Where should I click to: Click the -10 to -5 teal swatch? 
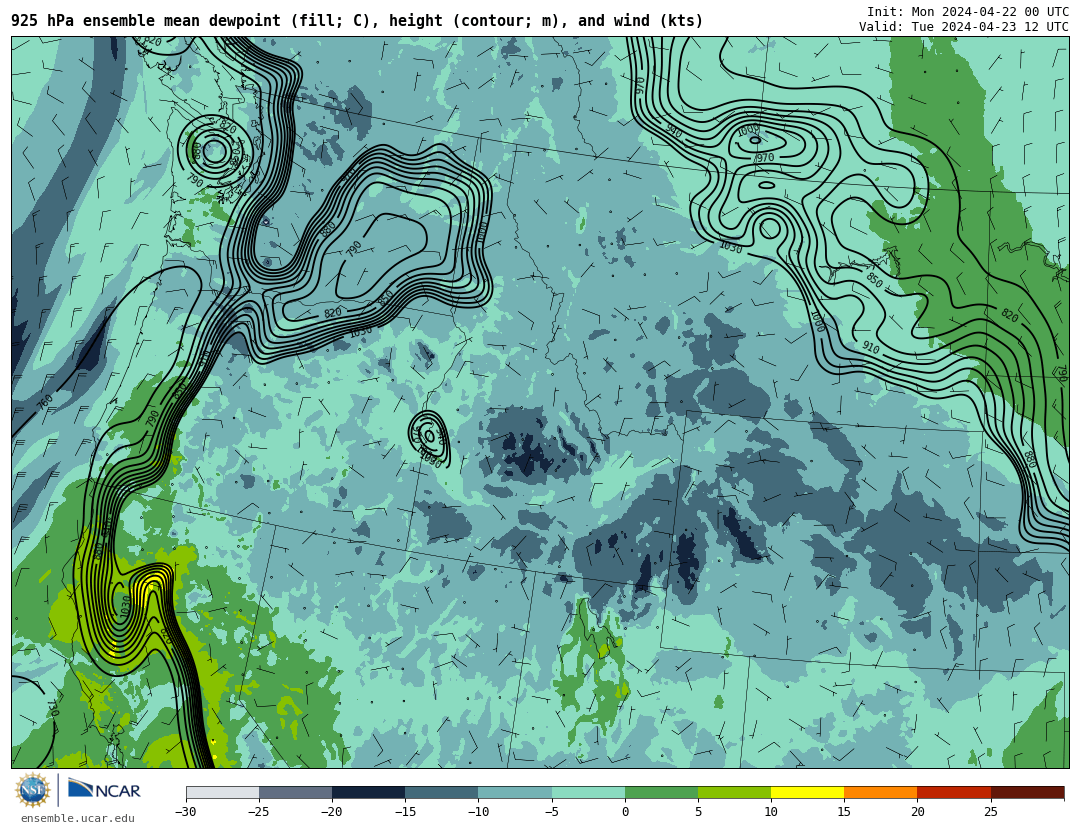tap(515, 792)
